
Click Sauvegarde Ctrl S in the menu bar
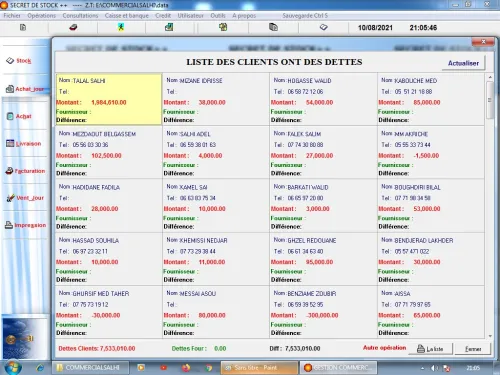(x=305, y=16)
